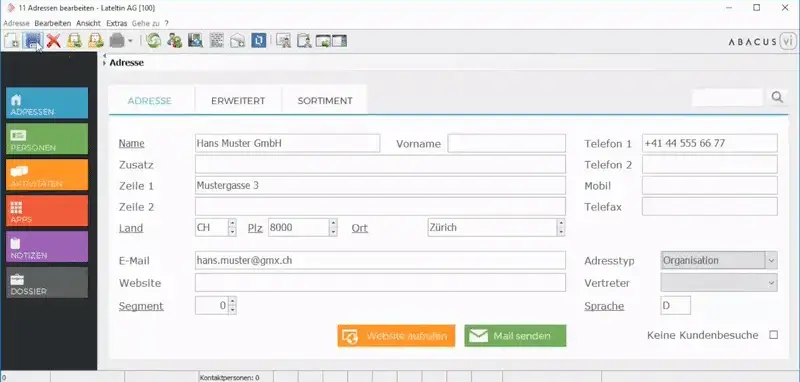Click the underlined Segment label link
This screenshot has height=382, width=800.
[141, 306]
